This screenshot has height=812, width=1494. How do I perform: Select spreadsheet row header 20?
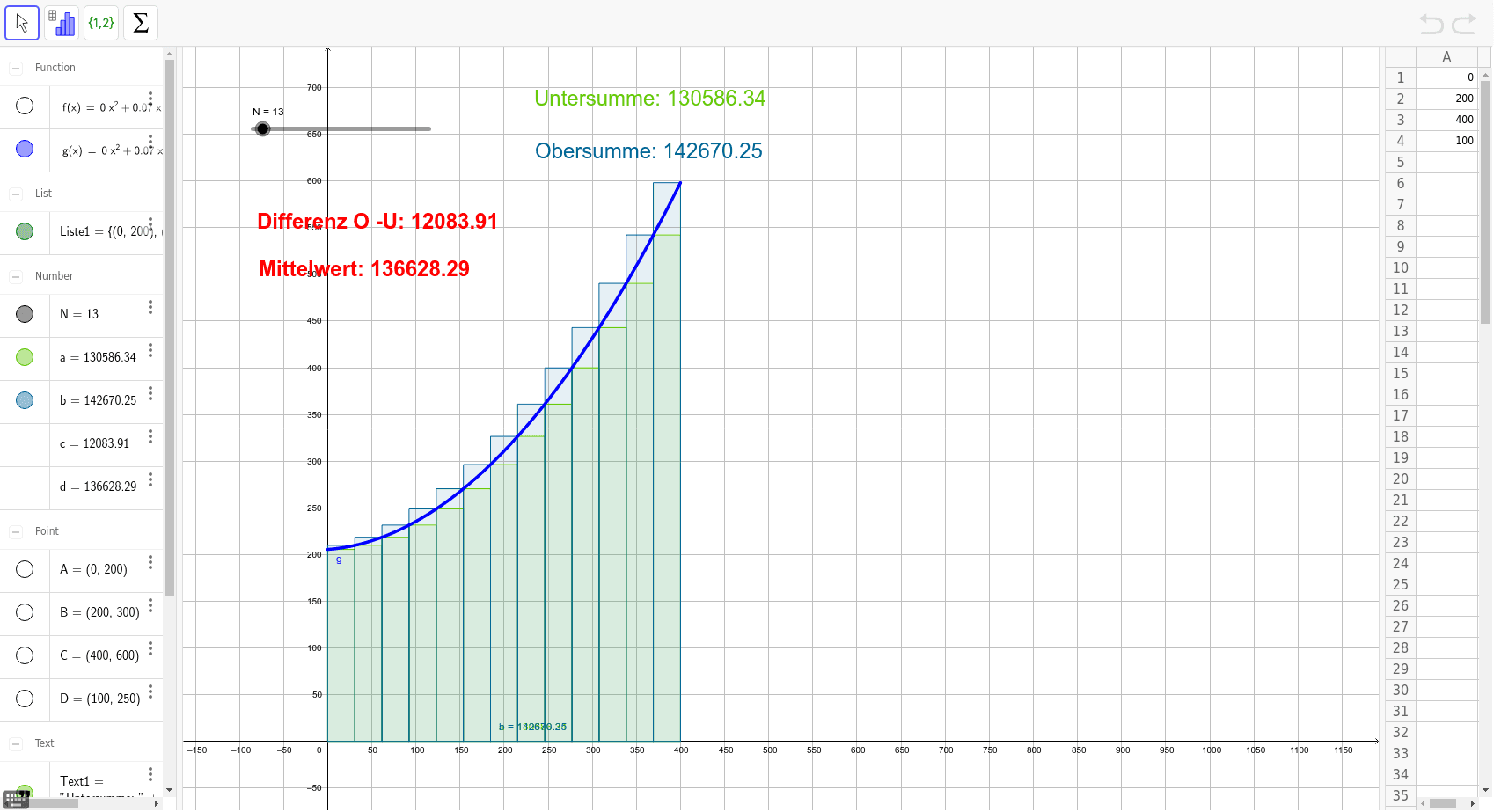click(x=1401, y=479)
